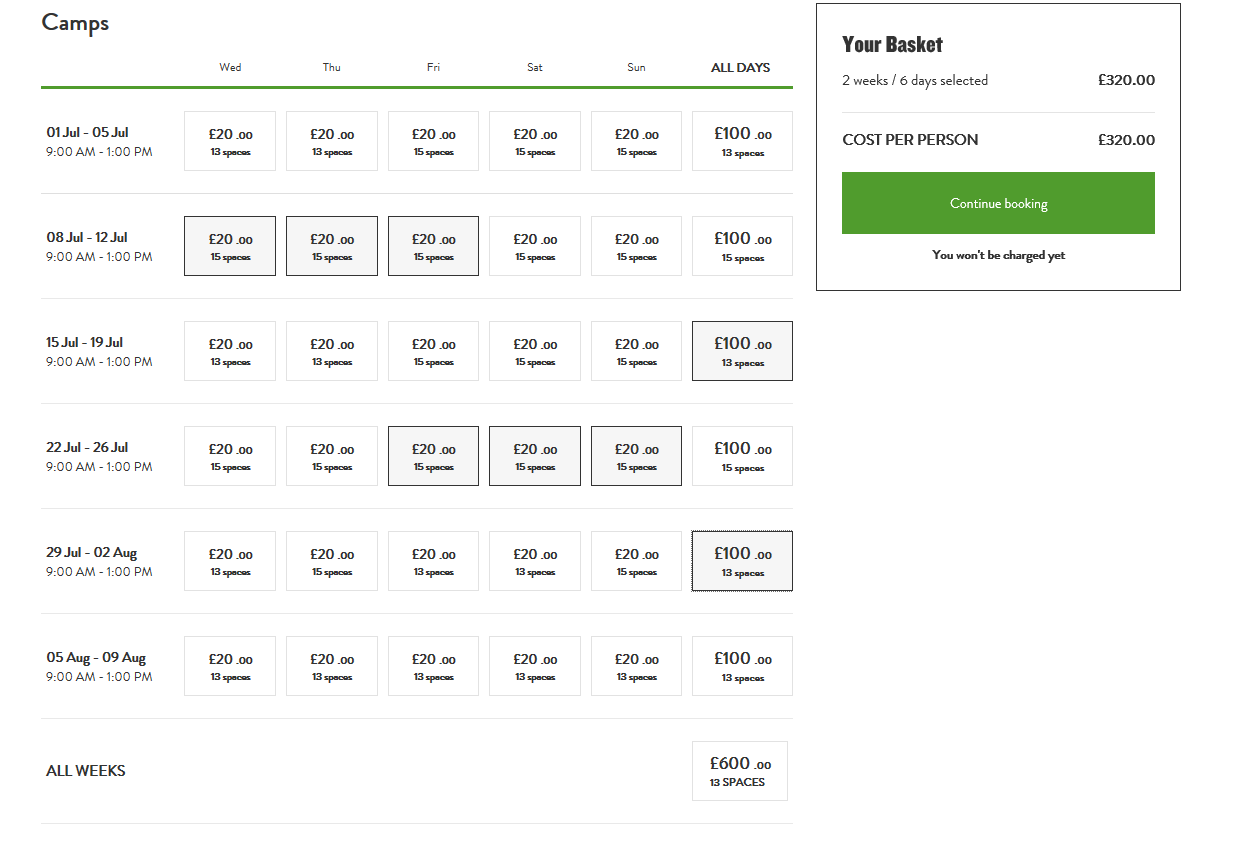Select all days for 01 Jul week

coord(742,141)
